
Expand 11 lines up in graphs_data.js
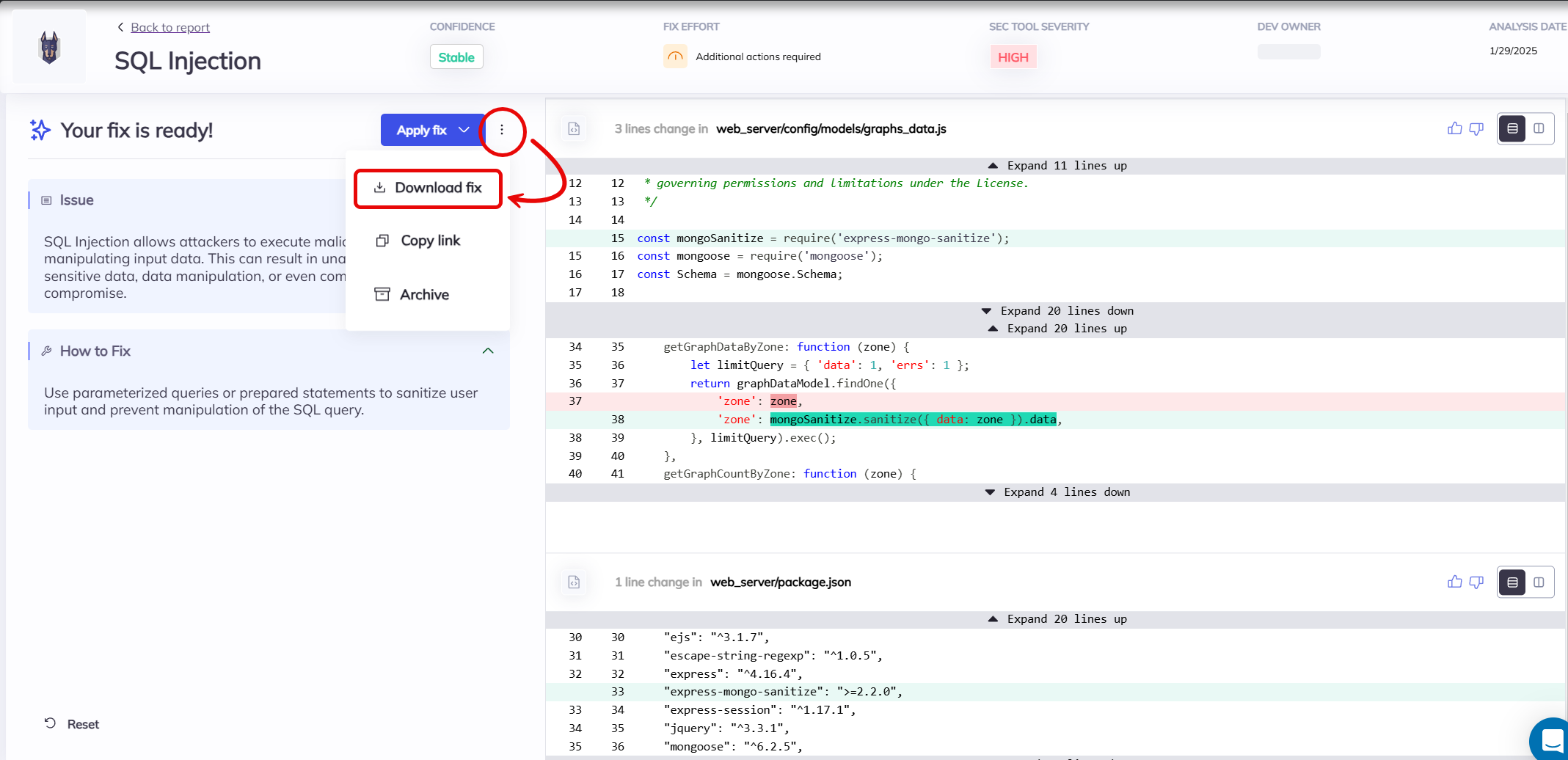[x=1057, y=166]
